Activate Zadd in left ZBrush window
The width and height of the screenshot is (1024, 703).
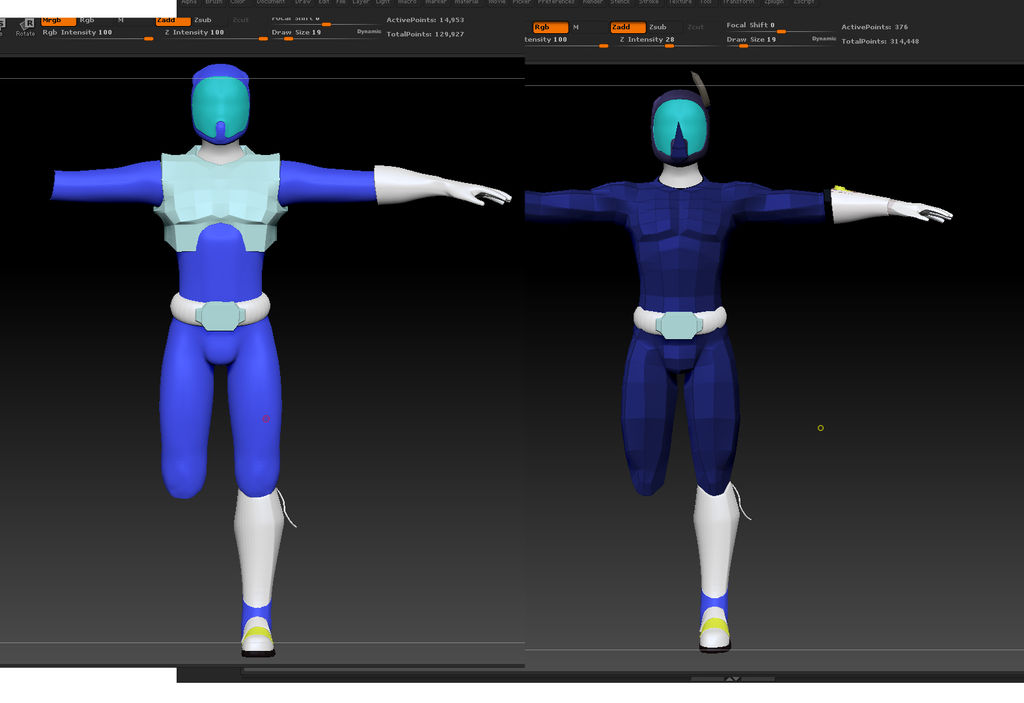tap(172, 20)
